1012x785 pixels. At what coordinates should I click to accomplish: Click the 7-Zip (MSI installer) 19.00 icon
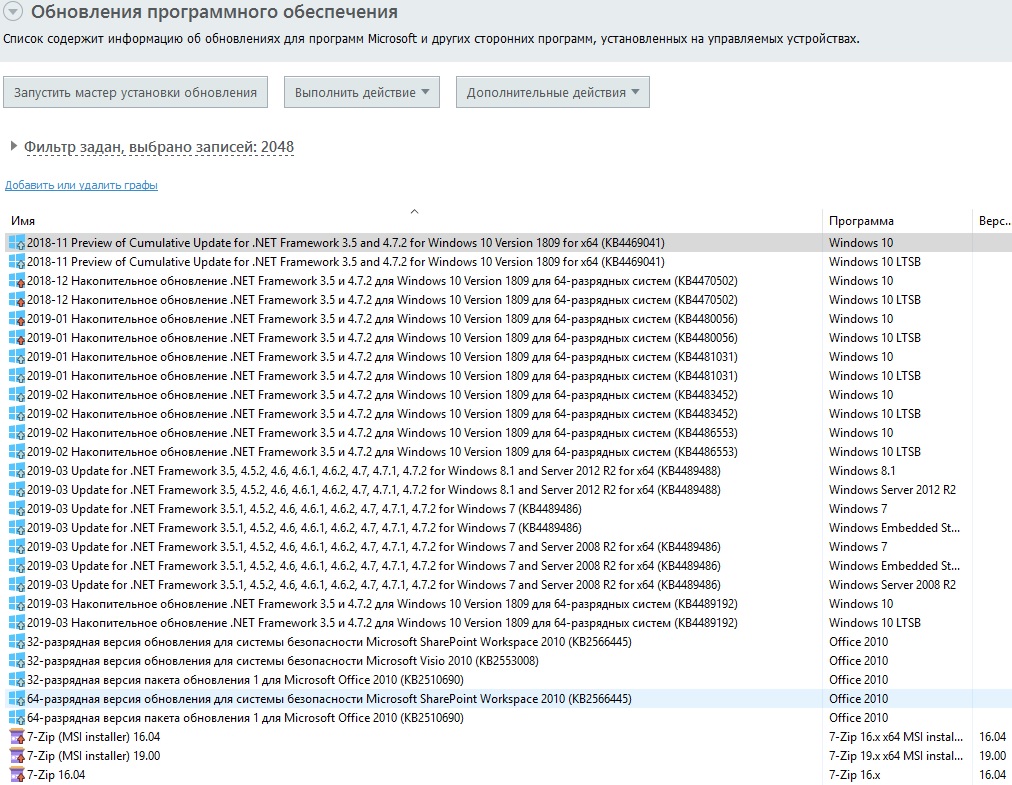17,756
